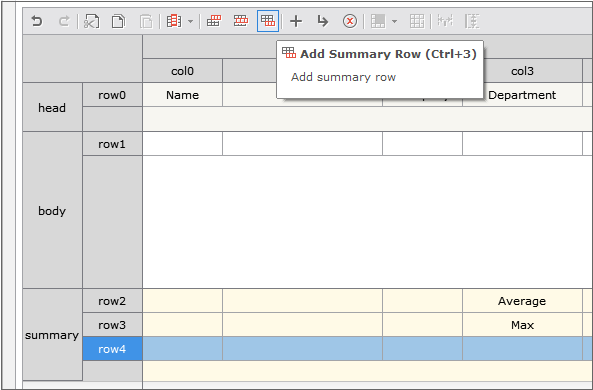
Task: Click the Add Summary Row button
Action: tap(268, 21)
